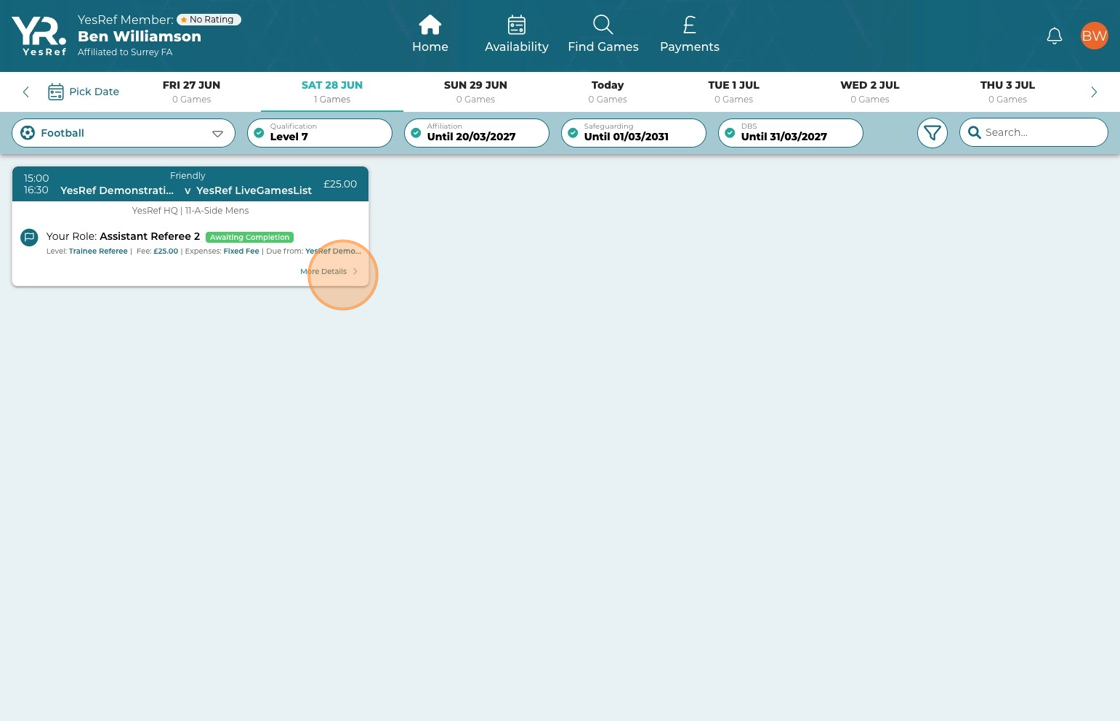Open Availability calendar icon
The height and width of the screenshot is (721, 1120).
516,25
